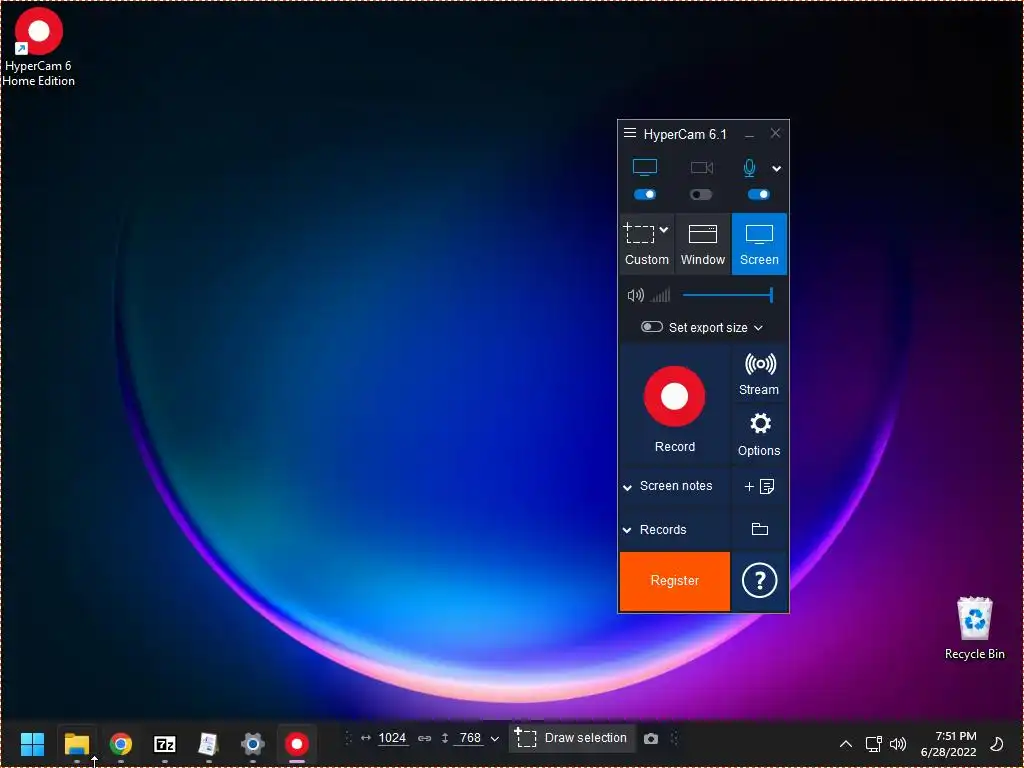Select Window capture mode
Viewport: 1024px width, 768px height.
703,244
